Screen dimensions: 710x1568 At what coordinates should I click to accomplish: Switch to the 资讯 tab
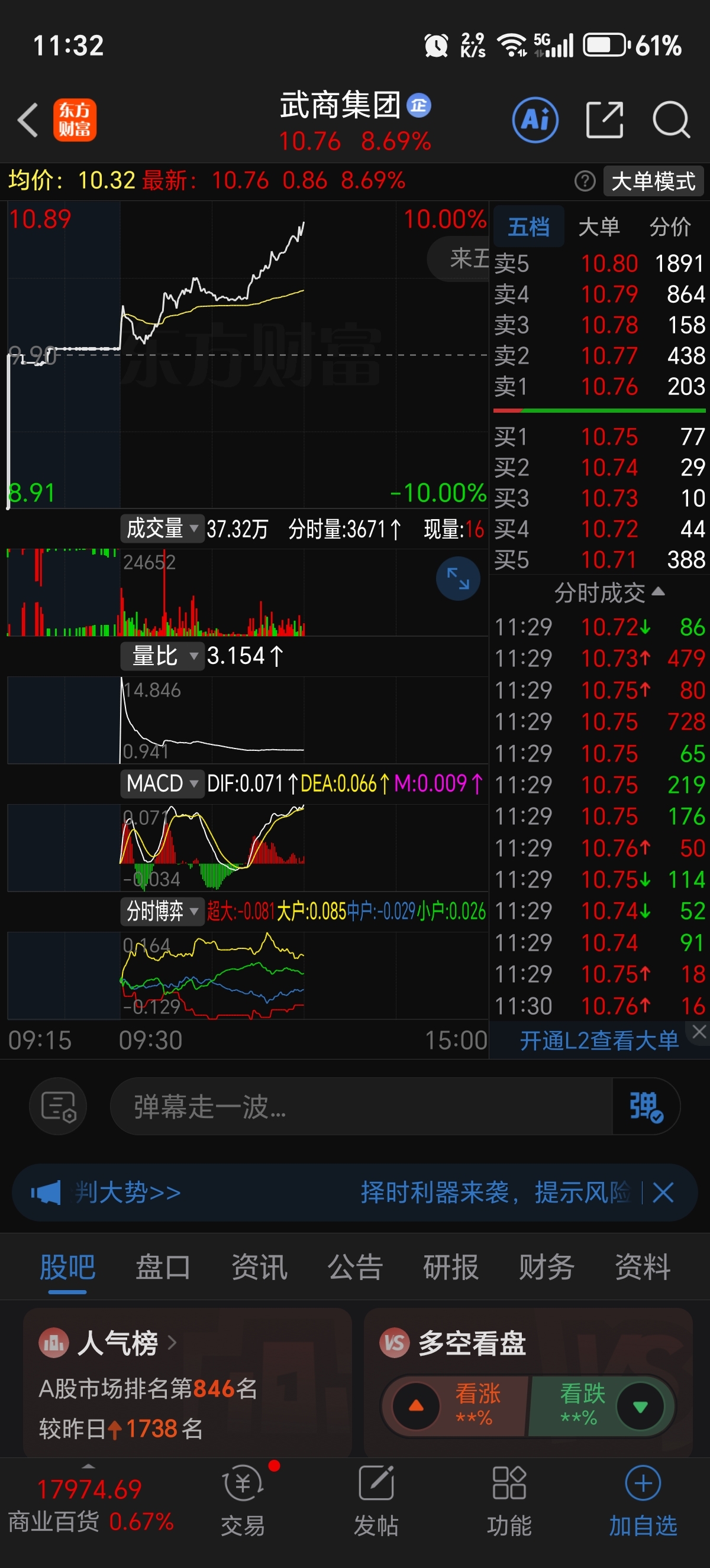tap(259, 1268)
